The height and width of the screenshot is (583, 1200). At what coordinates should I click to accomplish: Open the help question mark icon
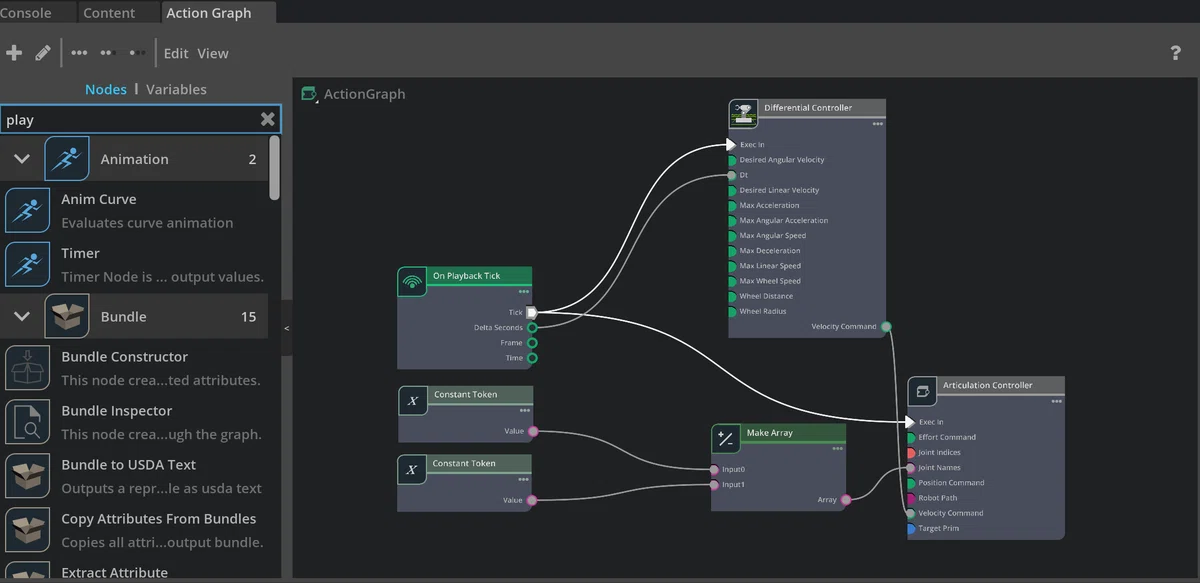coord(1176,53)
